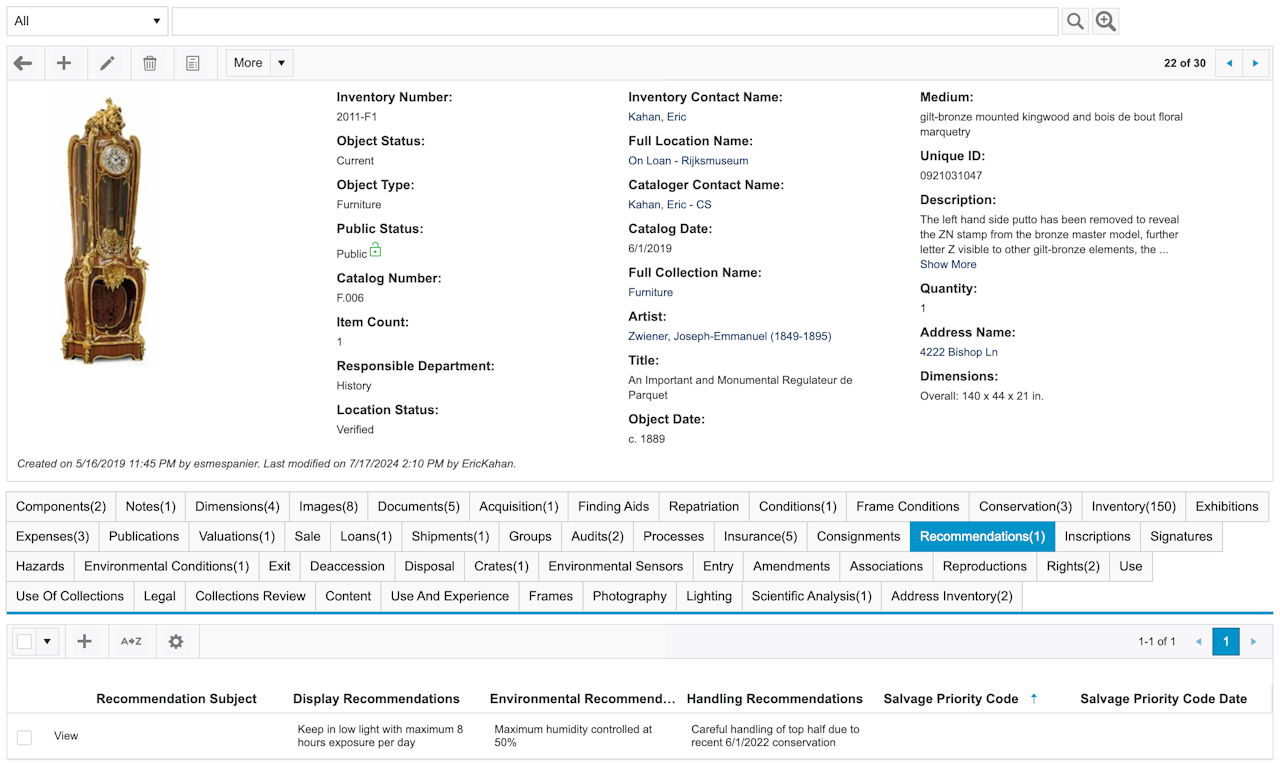Image resolution: width=1280 pixels, height=763 pixels.
Task: Go to the next record arrow
Action: (x=1255, y=63)
